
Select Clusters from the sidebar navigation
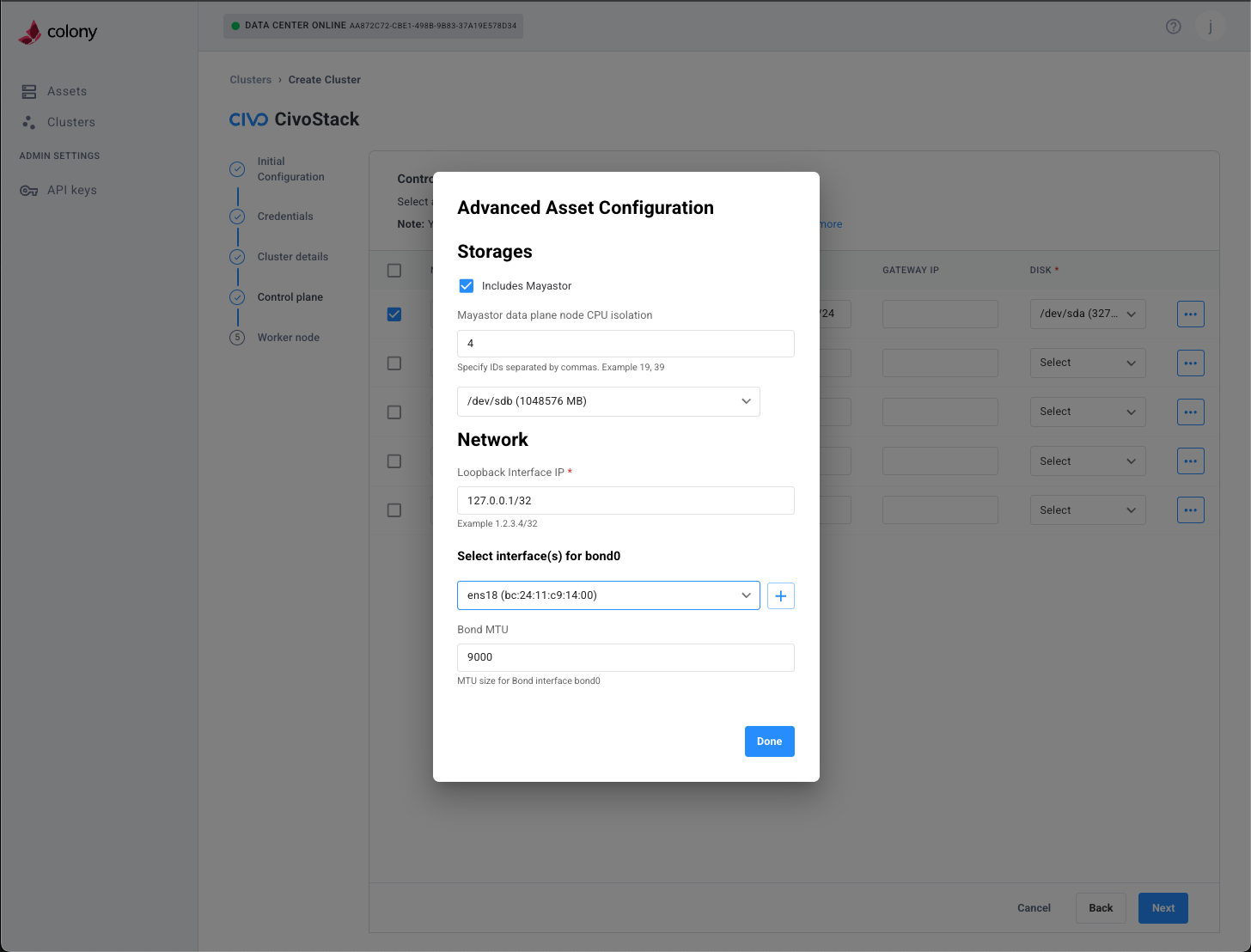pyautogui.click(x=70, y=122)
